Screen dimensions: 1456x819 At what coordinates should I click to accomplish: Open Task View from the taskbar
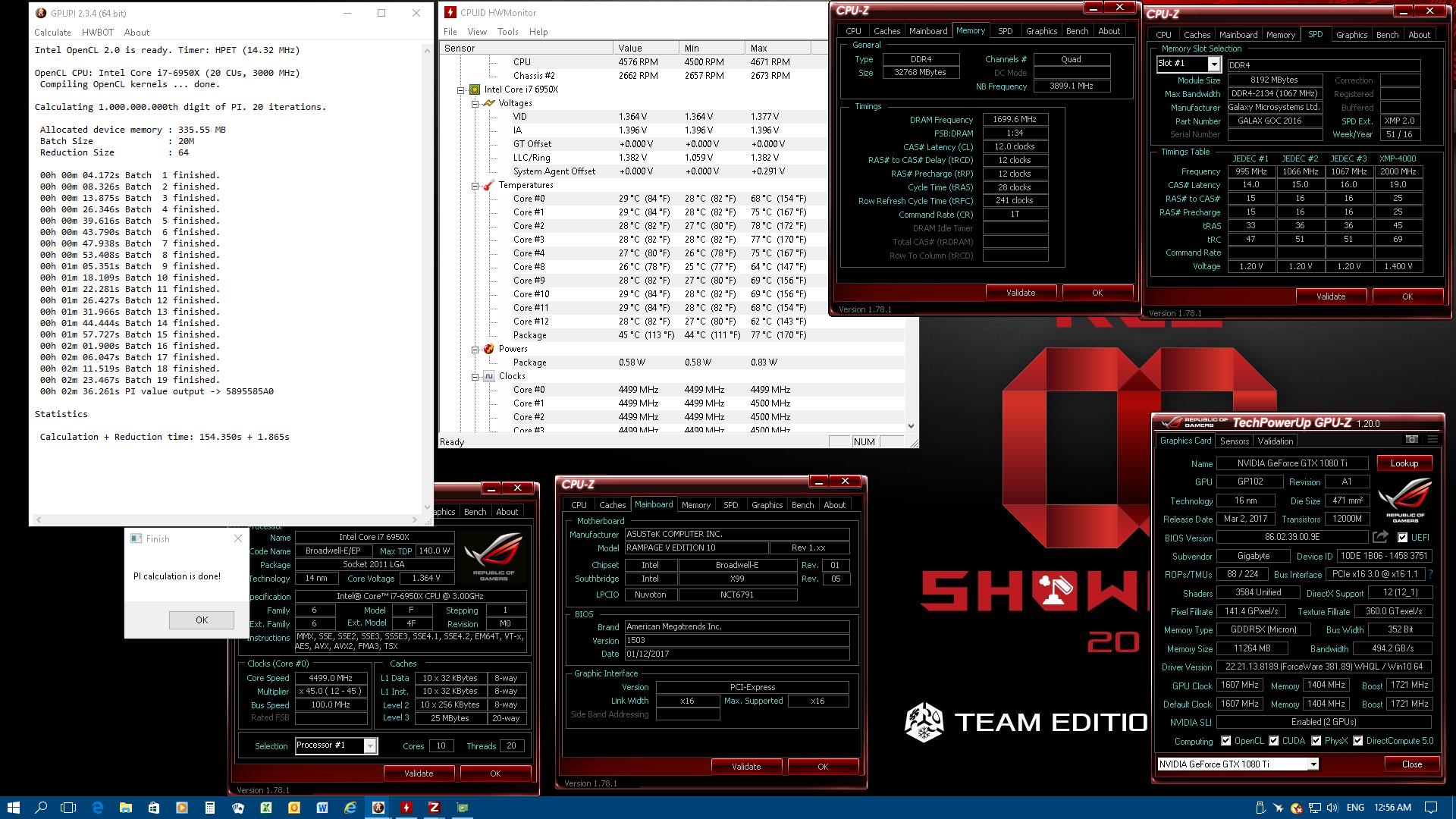tap(68, 808)
